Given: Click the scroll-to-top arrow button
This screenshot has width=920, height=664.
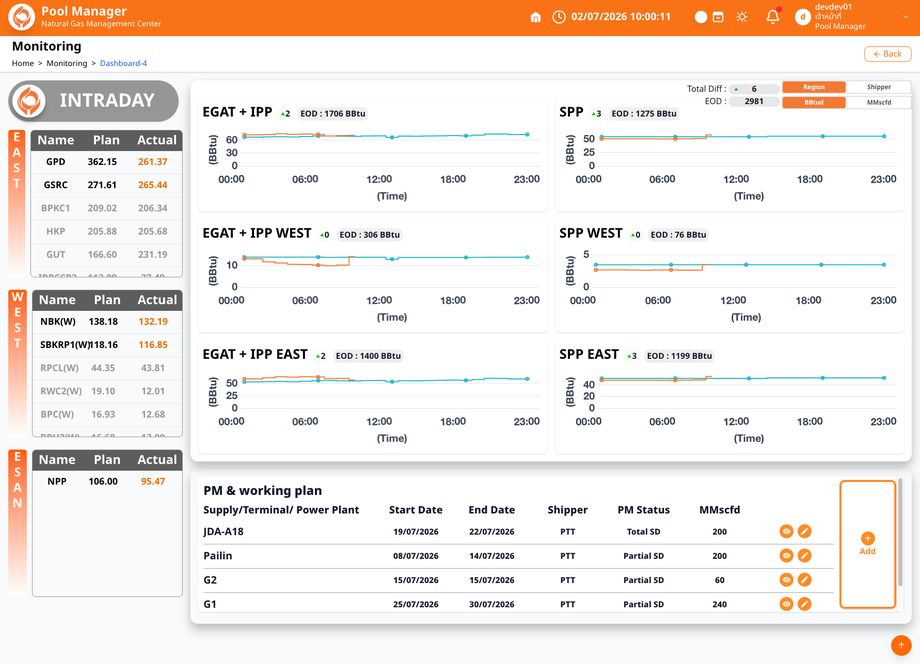Looking at the screenshot, I should (x=901, y=645).
